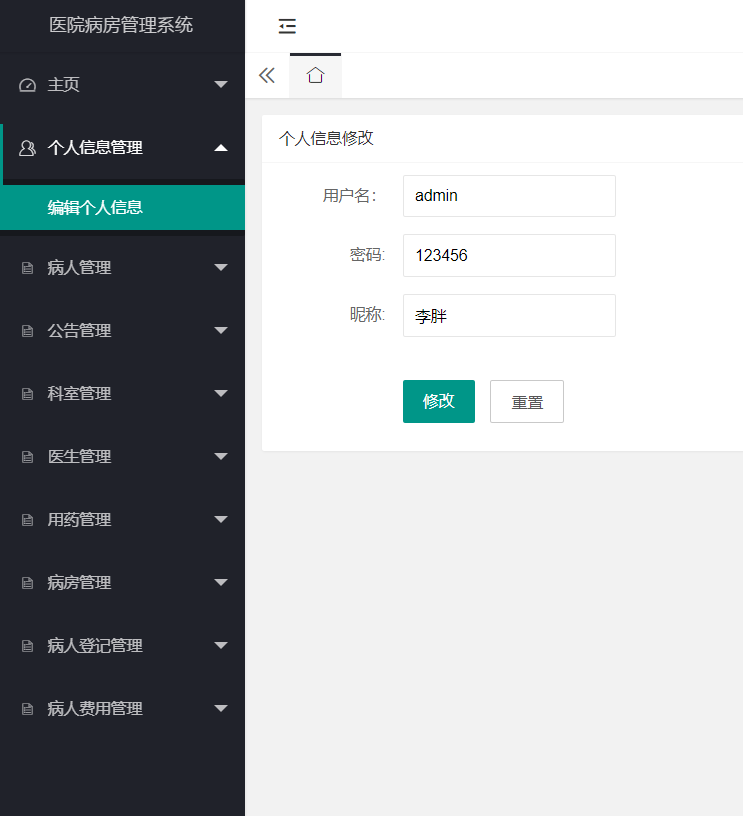Expand the 病人费用管理 dropdown arrow
The image size is (743, 816).
coord(221,708)
